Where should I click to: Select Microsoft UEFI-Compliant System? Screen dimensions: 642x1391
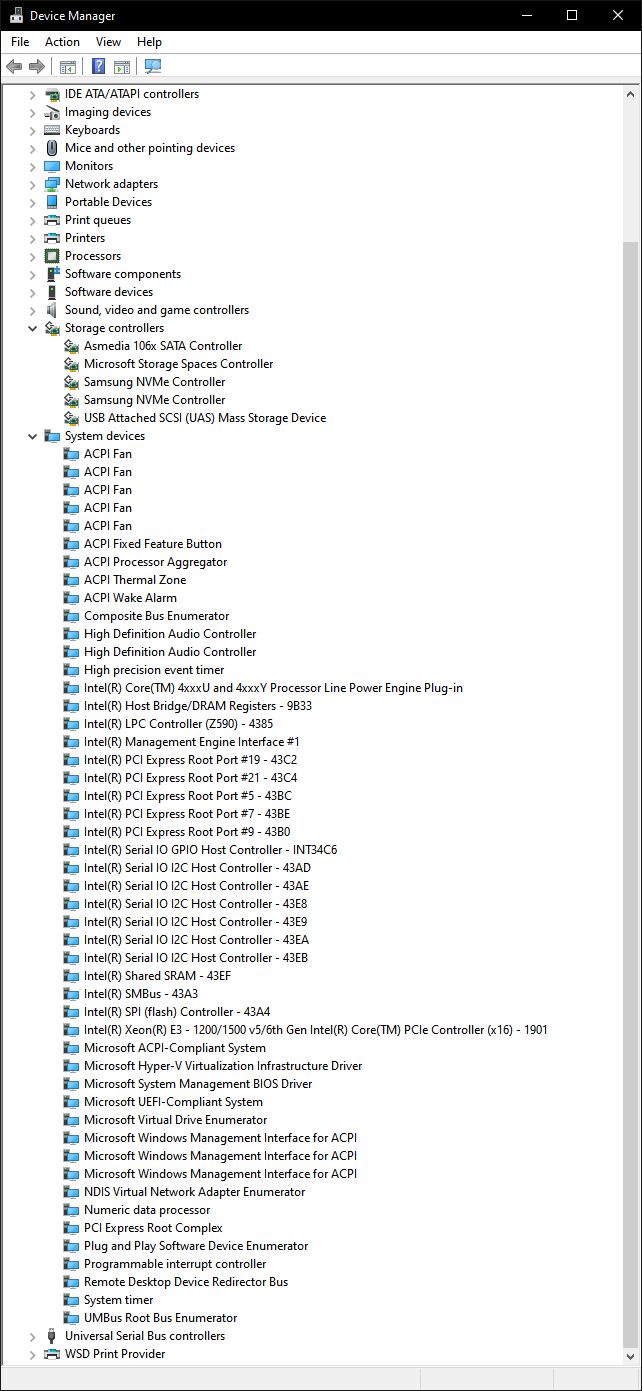pyautogui.click(x=173, y=1102)
